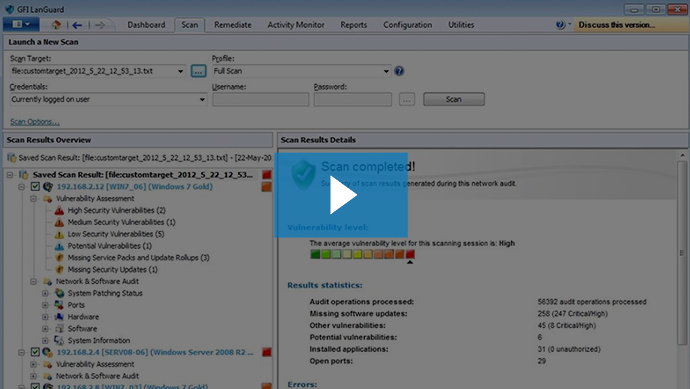The image size is (690, 389).
Task: Collapse the Saved Scan Result root node
Action: [x=10, y=175]
